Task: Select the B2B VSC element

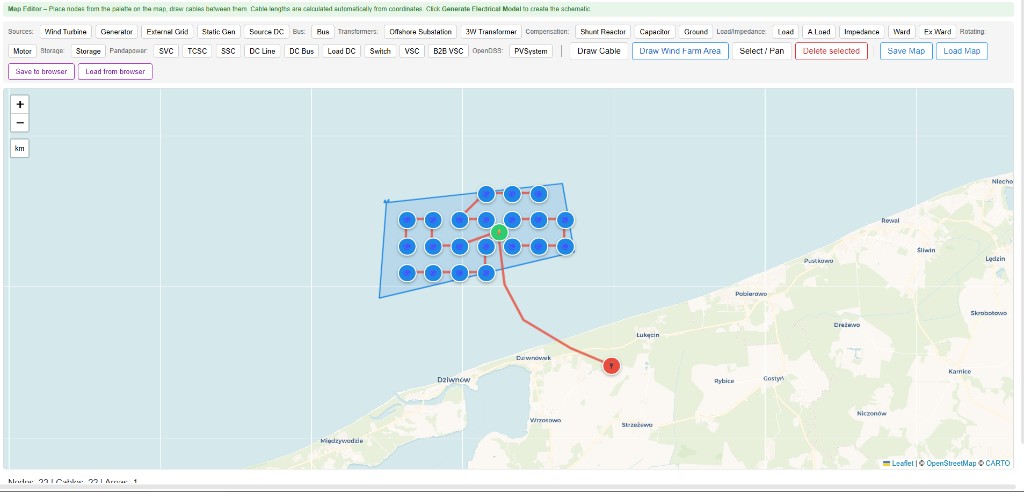Action: point(449,51)
